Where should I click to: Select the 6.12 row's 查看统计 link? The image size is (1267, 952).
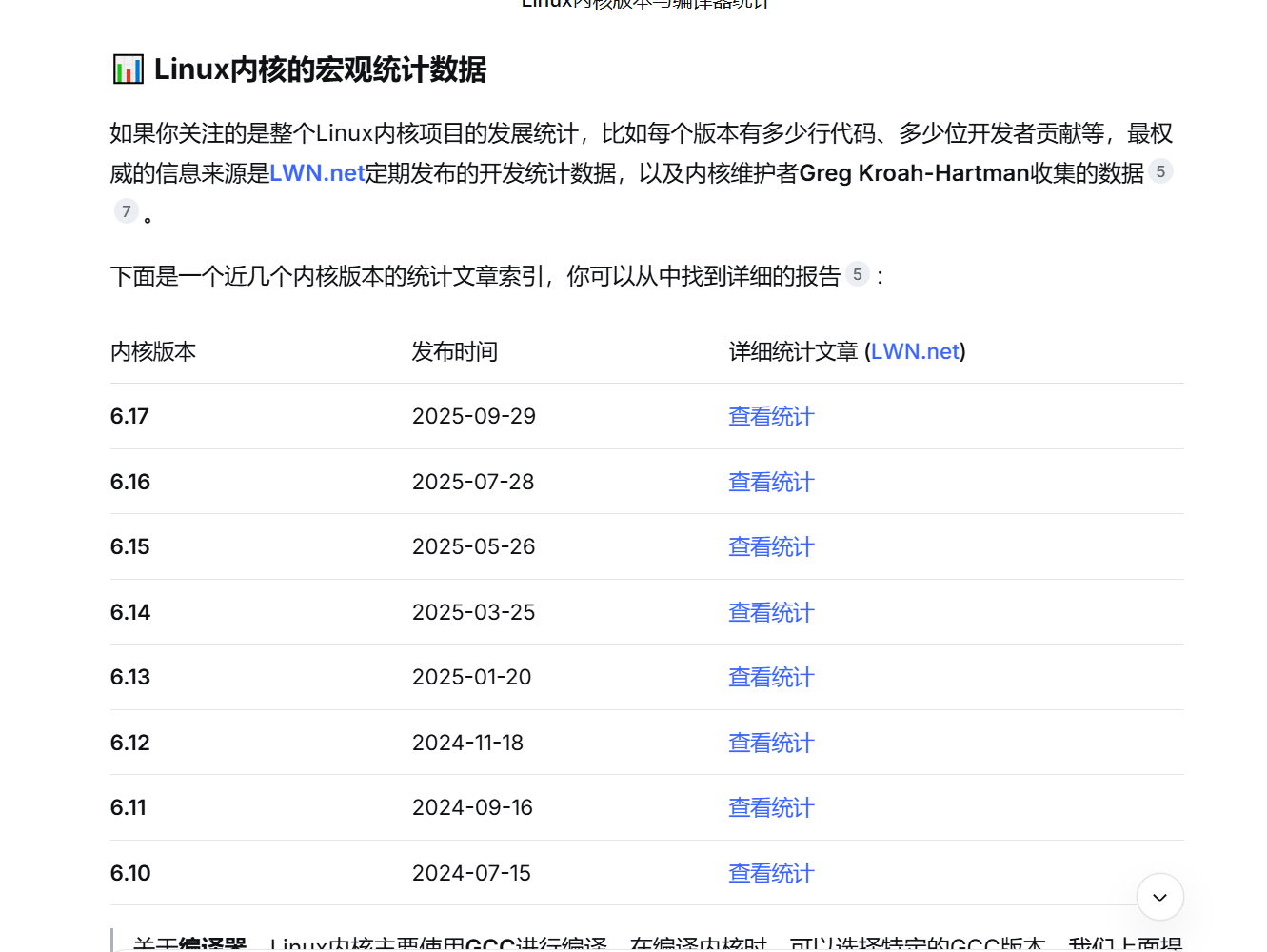(x=771, y=743)
